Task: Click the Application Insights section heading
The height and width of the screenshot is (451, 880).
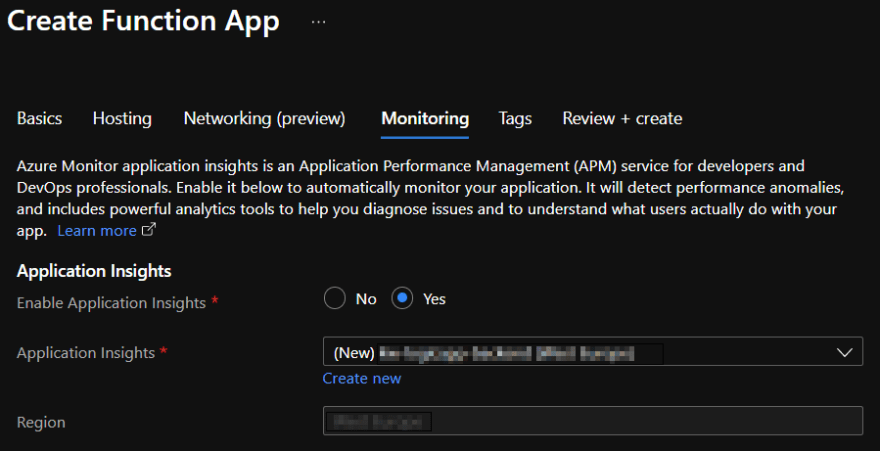Action: [x=94, y=271]
